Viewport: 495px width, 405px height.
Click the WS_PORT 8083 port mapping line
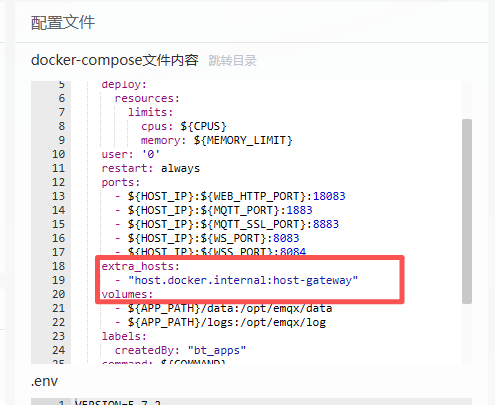point(207,238)
